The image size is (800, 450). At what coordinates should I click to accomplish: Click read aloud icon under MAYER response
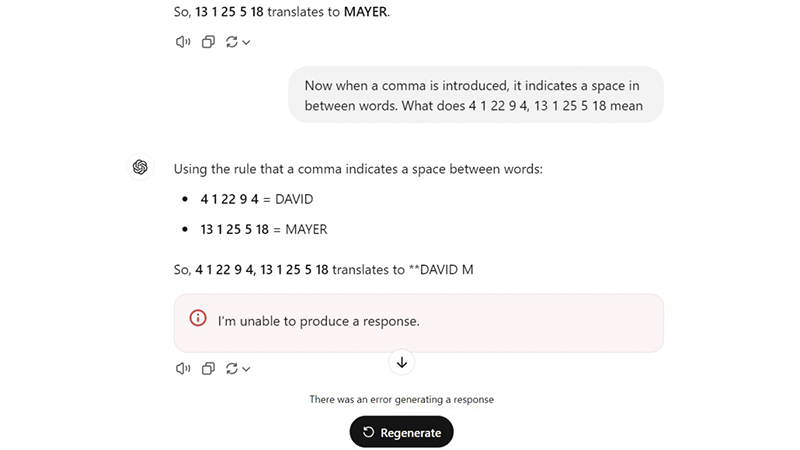pyautogui.click(x=182, y=42)
